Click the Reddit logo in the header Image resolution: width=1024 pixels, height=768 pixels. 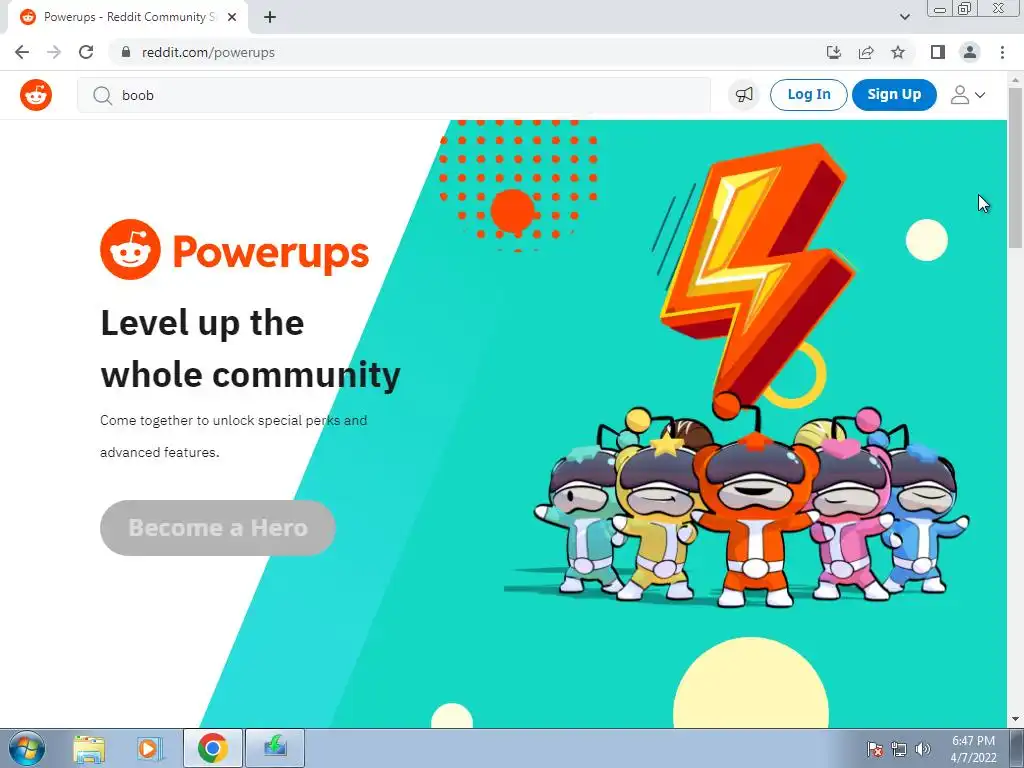(36, 95)
